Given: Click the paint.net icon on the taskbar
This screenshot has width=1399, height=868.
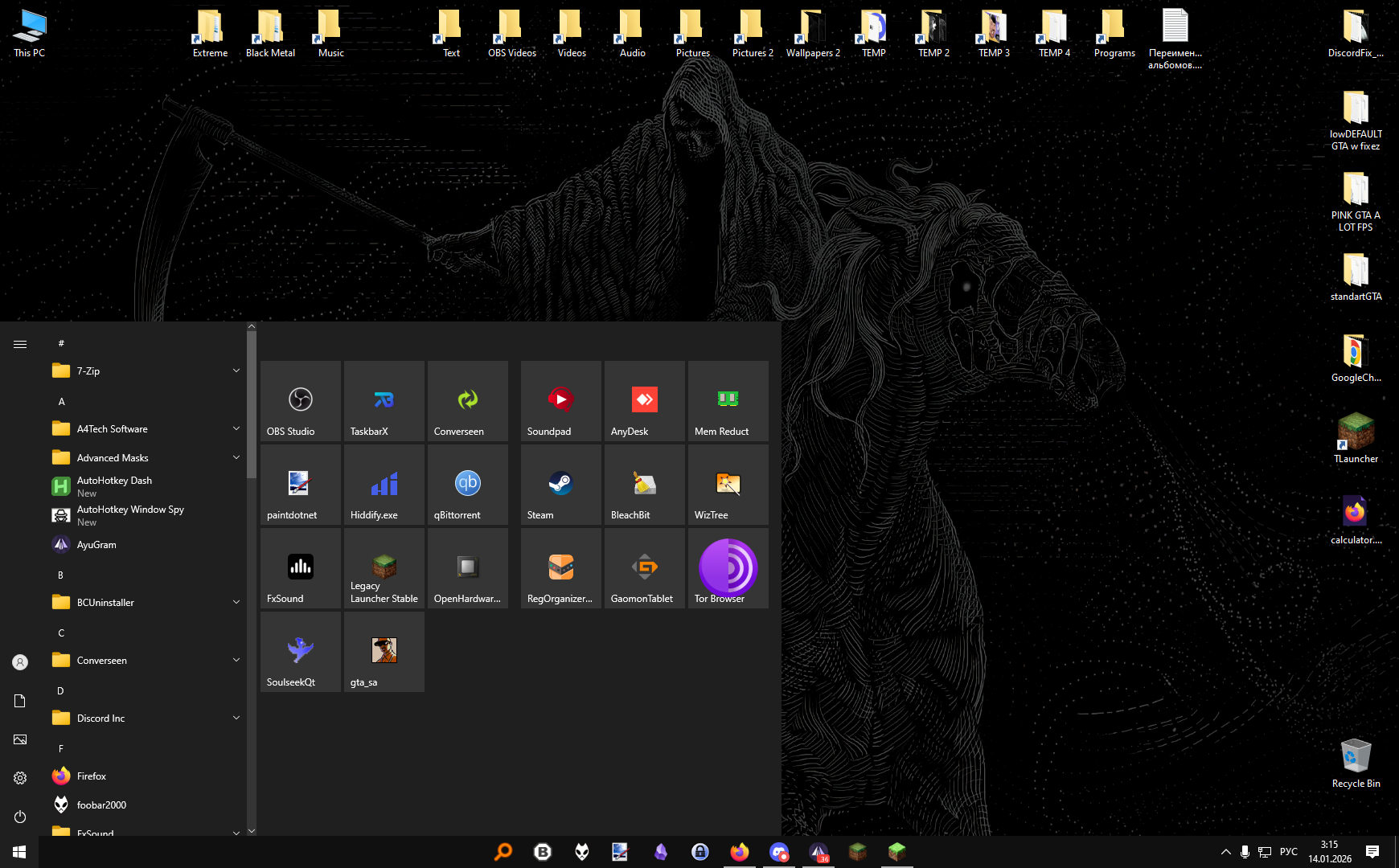Looking at the screenshot, I should (620, 852).
